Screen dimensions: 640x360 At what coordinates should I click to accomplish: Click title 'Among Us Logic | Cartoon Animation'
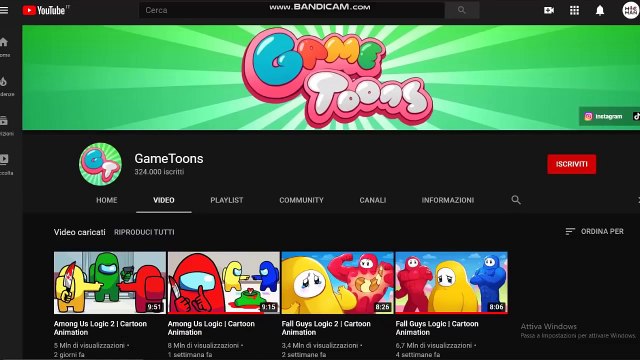point(211,328)
